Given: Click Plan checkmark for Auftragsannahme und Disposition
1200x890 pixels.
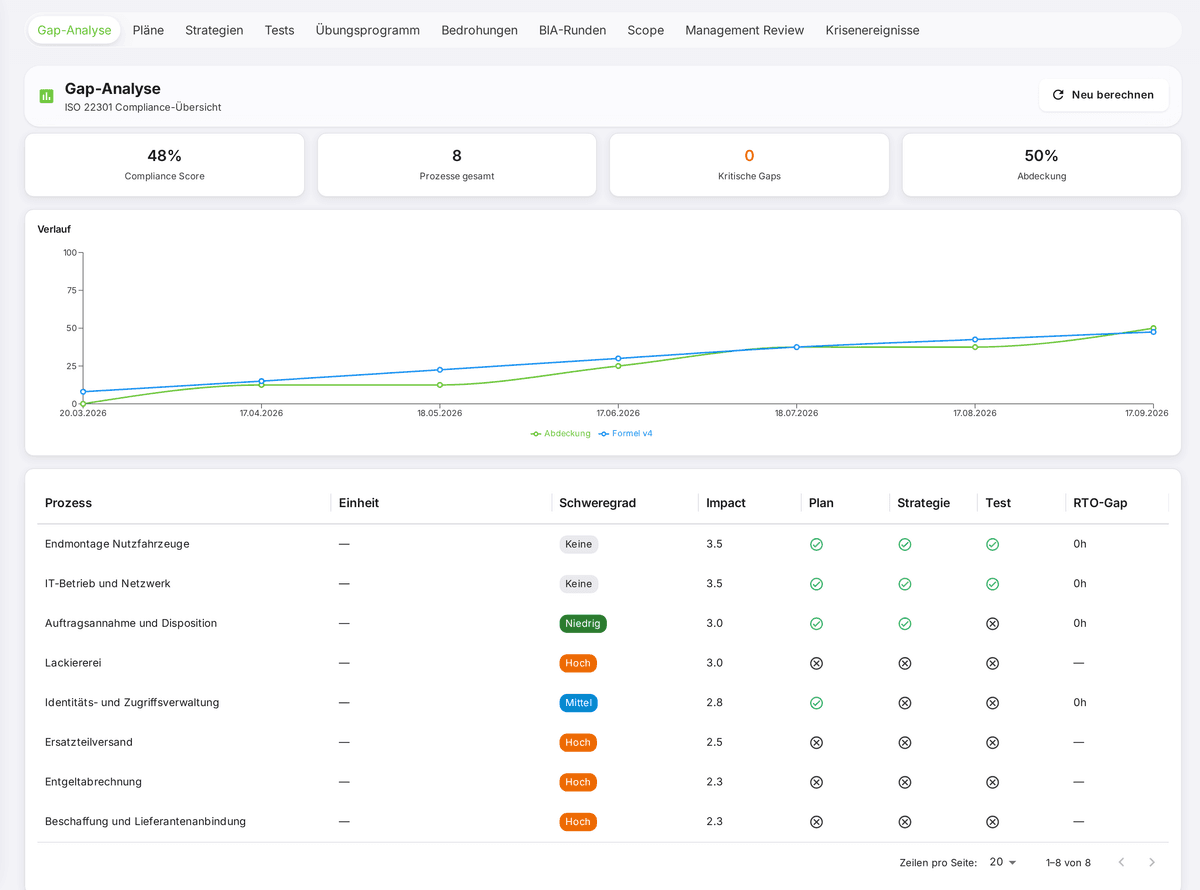Looking at the screenshot, I should [816, 623].
